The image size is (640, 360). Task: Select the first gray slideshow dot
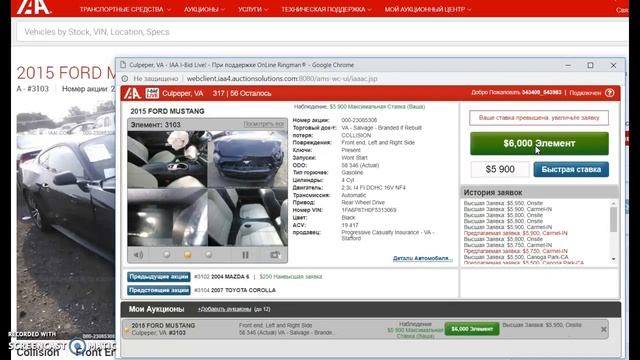tap(167, 254)
